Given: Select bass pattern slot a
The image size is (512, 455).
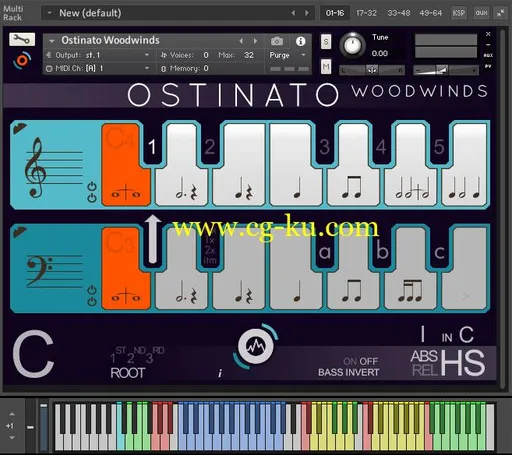Looking at the screenshot, I should (x=325, y=252).
